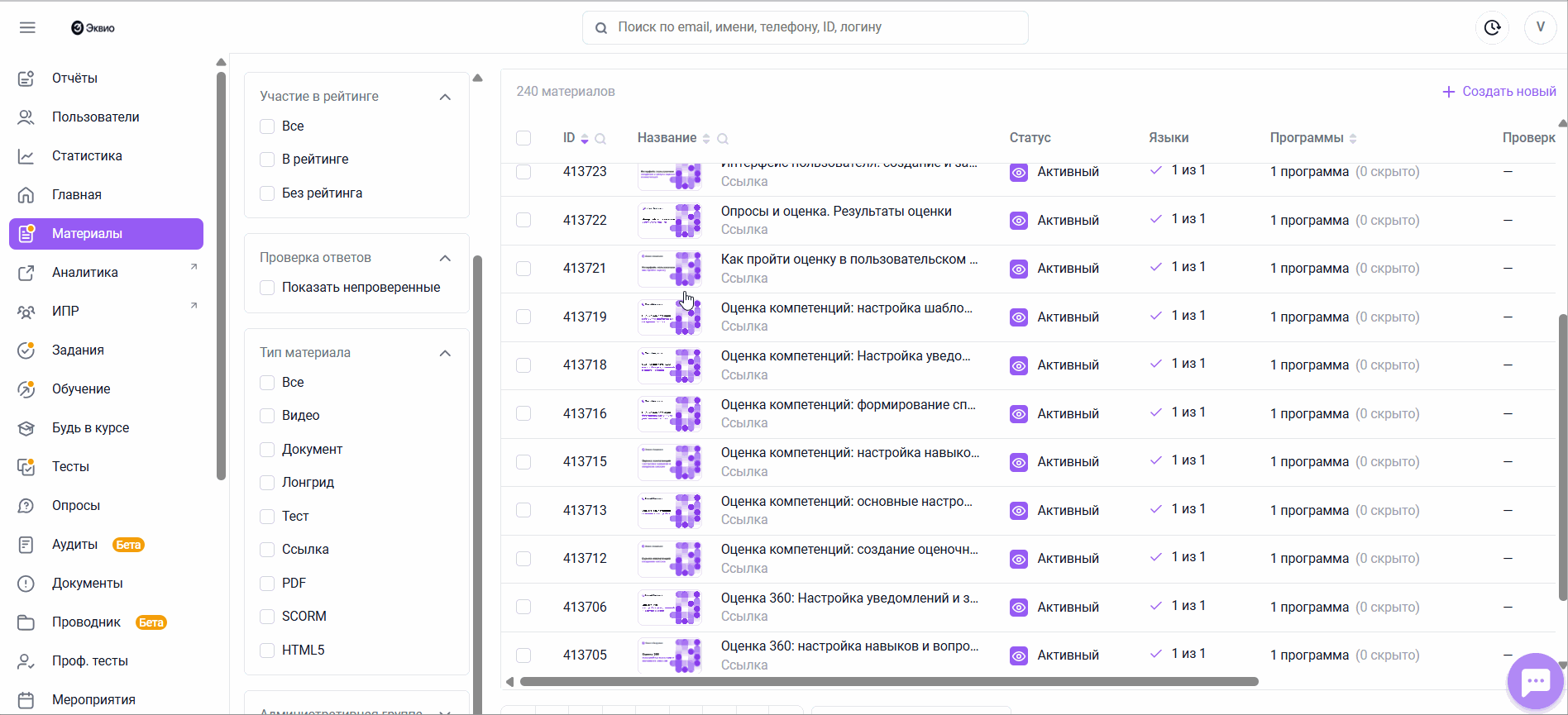This screenshot has height=715, width=1568.
Task: Go to the Тесты sidebar section
Action: [70, 467]
